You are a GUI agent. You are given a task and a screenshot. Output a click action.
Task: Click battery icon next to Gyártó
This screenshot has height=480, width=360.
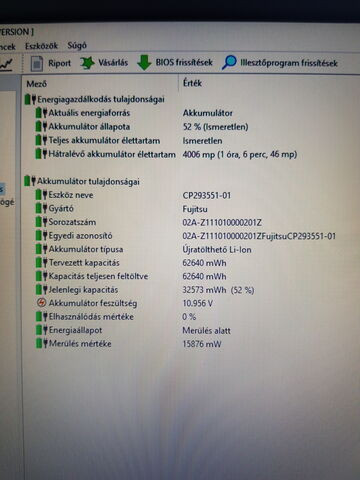(x=41, y=208)
